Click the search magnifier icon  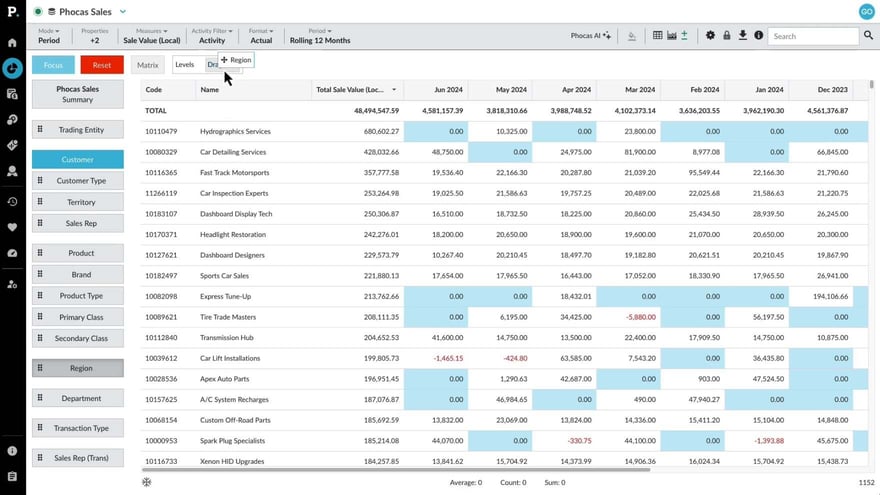click(868, 36)
